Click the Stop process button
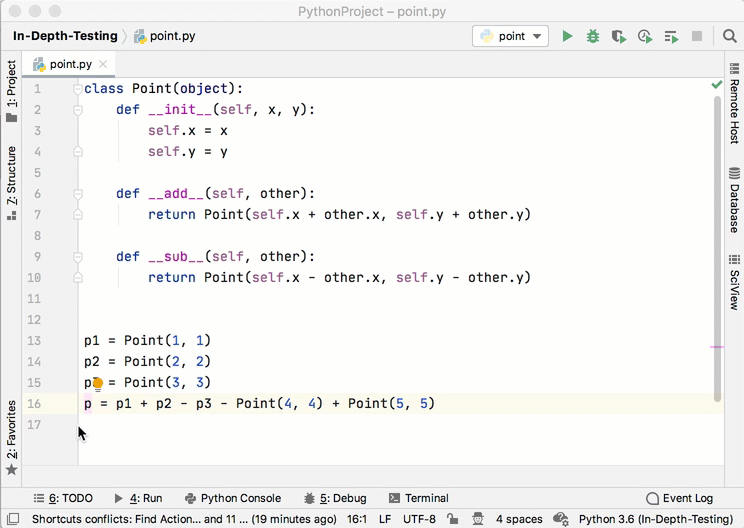The width and height of the screenshot is (744, 528). tap(697, 36)
